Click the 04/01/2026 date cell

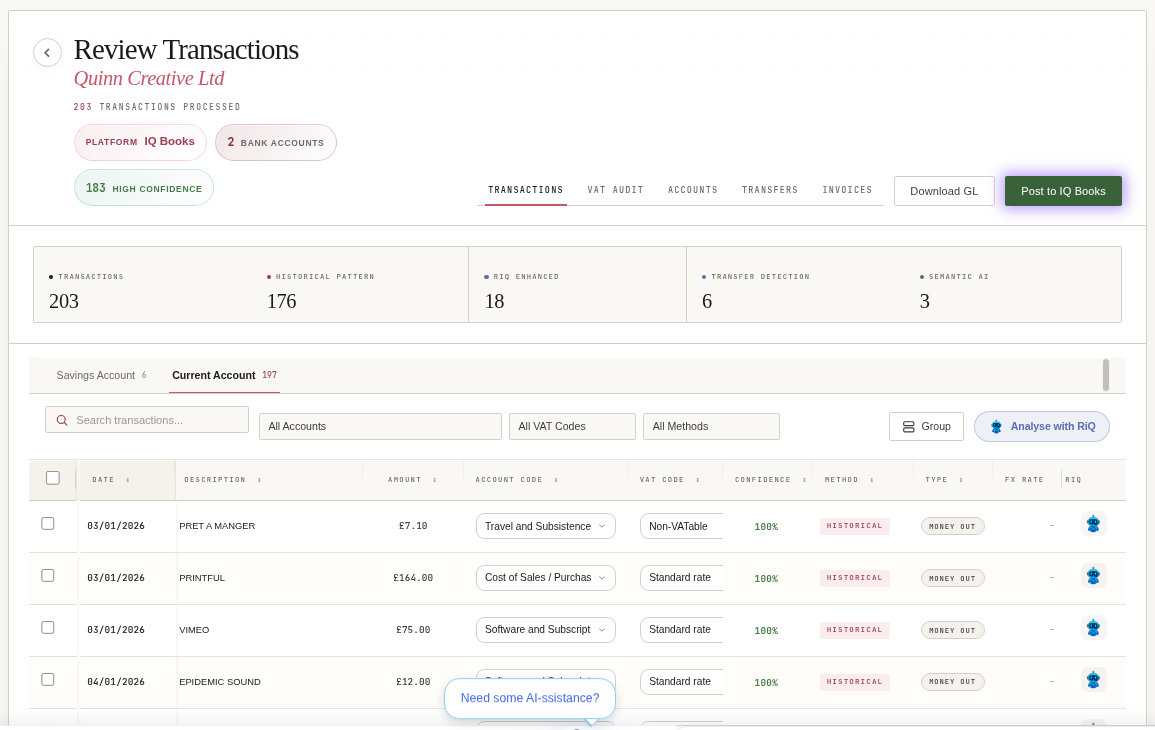[x=116, y=682]
